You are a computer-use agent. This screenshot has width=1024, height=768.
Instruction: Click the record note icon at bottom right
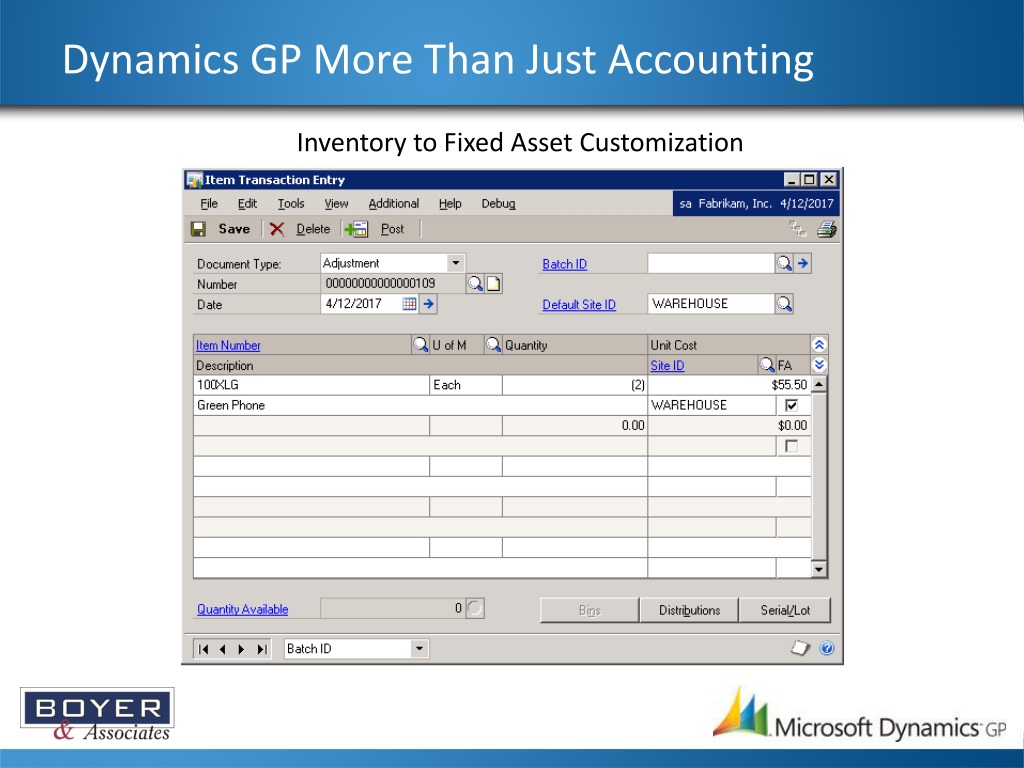point(800,648)
